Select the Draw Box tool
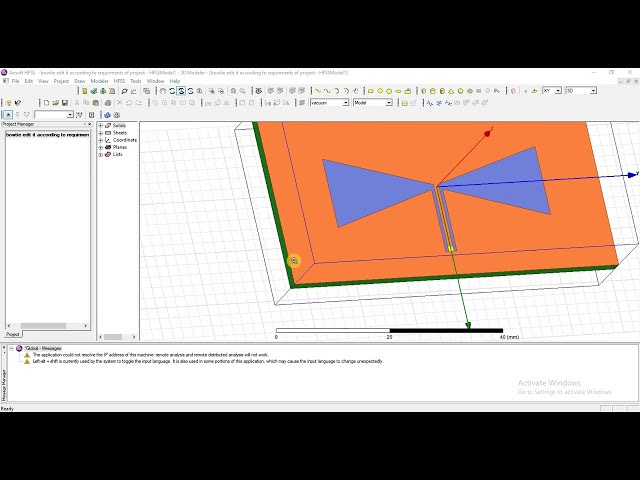 (423, 91)
